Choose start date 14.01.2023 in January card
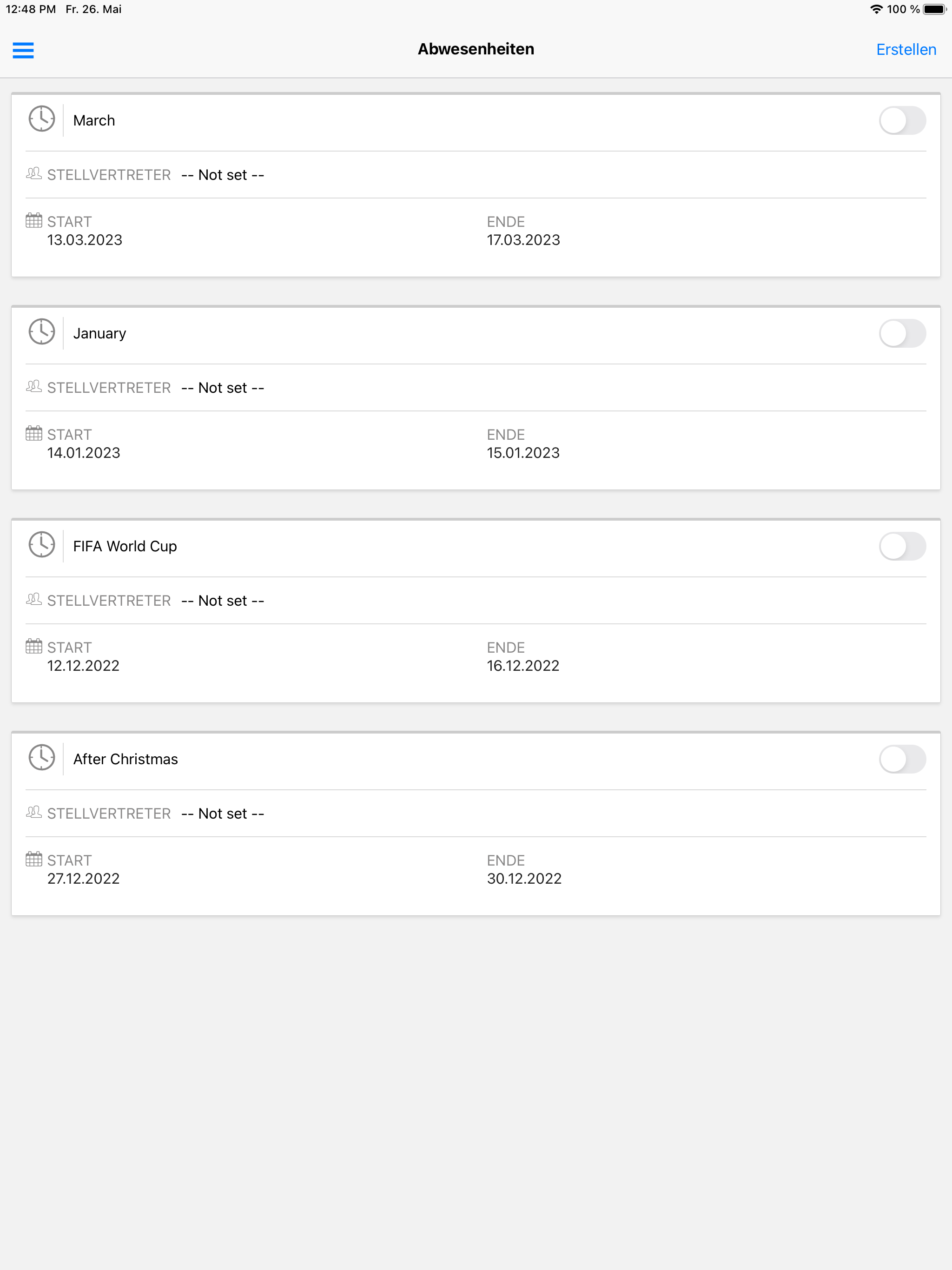Viewport: 952px width, 1270px height. [x=84, y=453]
